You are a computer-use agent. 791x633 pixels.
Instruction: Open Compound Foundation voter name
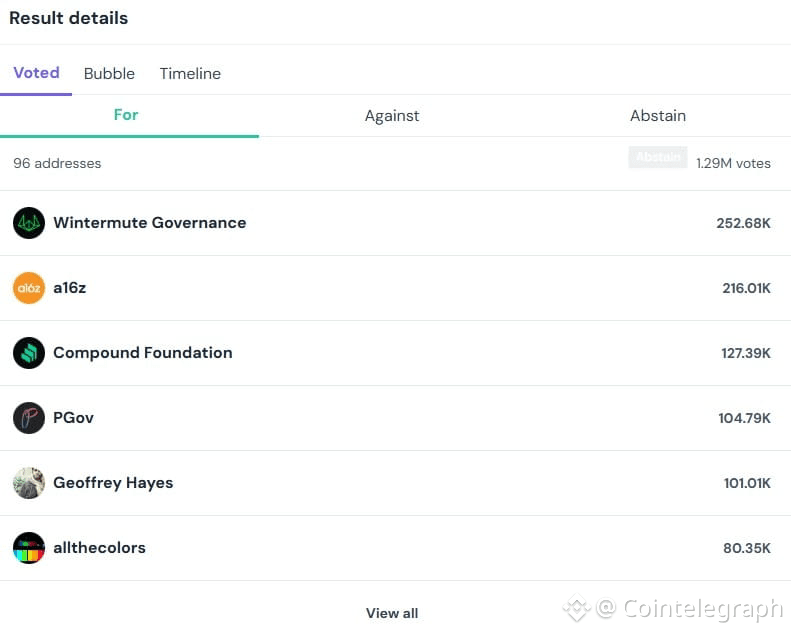coord(142,353)
